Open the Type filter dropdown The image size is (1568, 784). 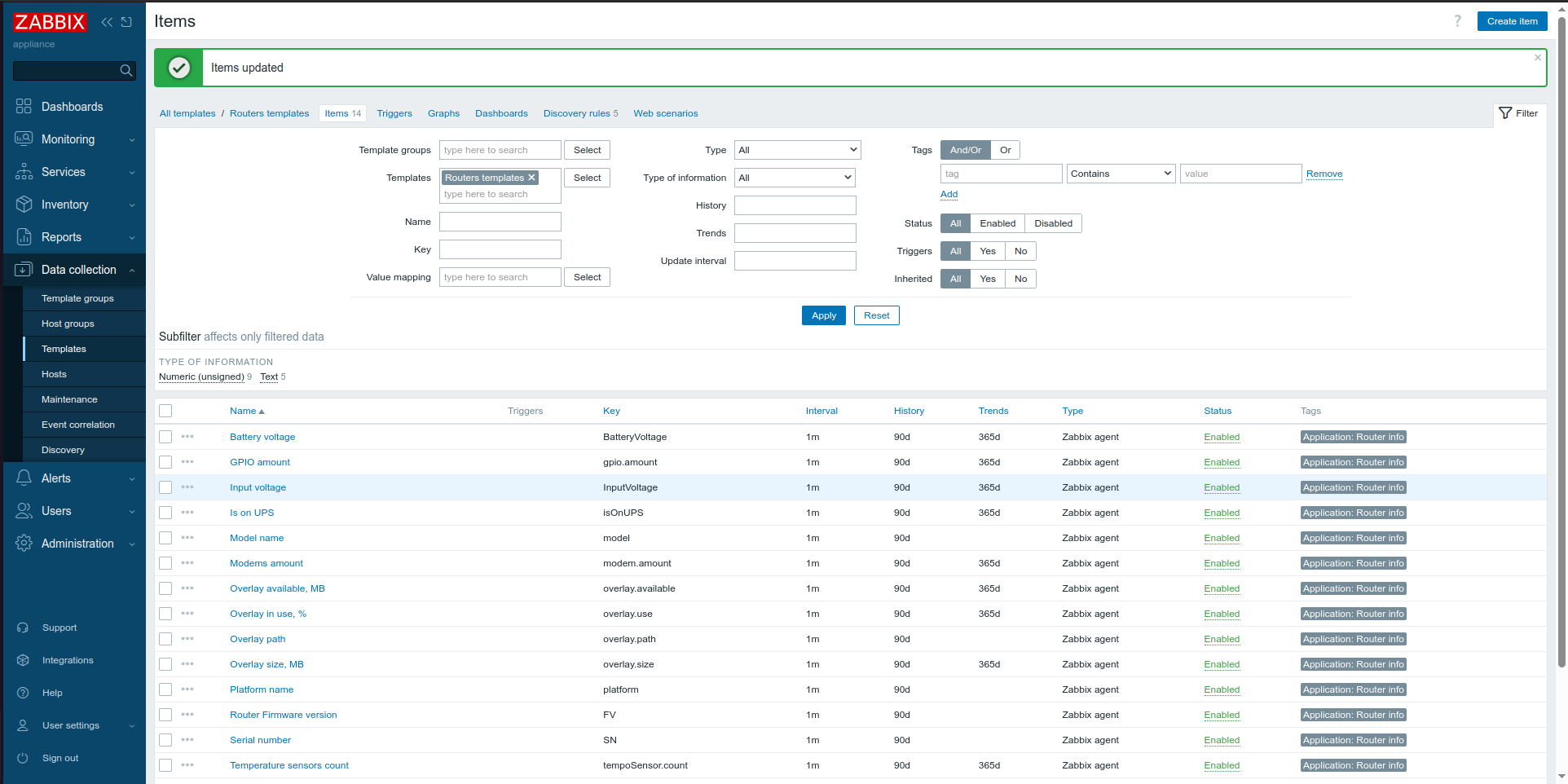(796, 149)
